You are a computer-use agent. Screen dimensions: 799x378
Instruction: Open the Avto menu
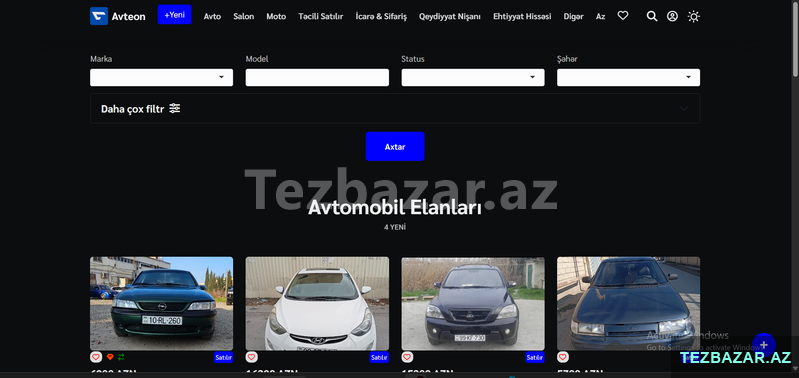pos(212,16)
